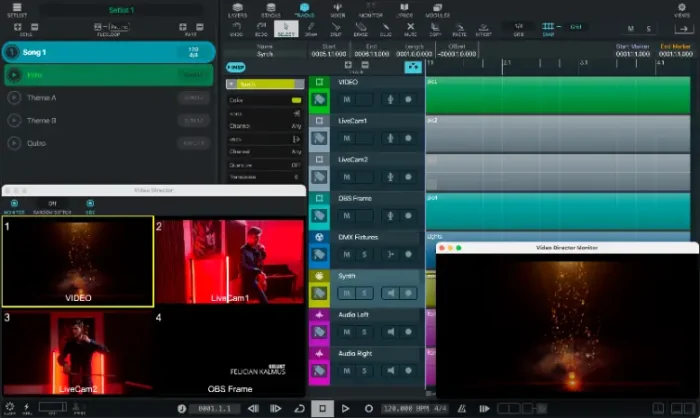Mute the Synth track
700x418 pixels.
point(347,293)
